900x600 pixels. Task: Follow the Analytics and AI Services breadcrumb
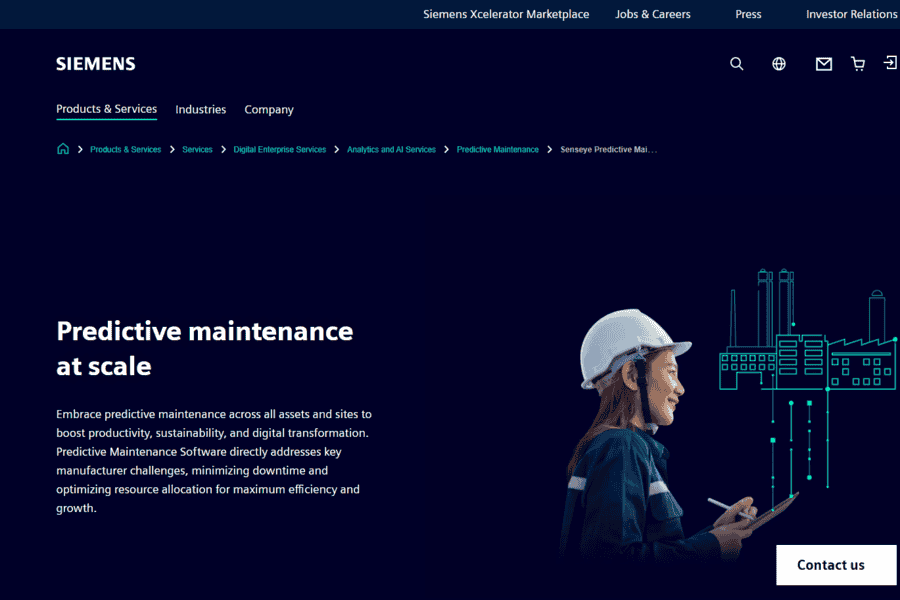tap(391, 149)
